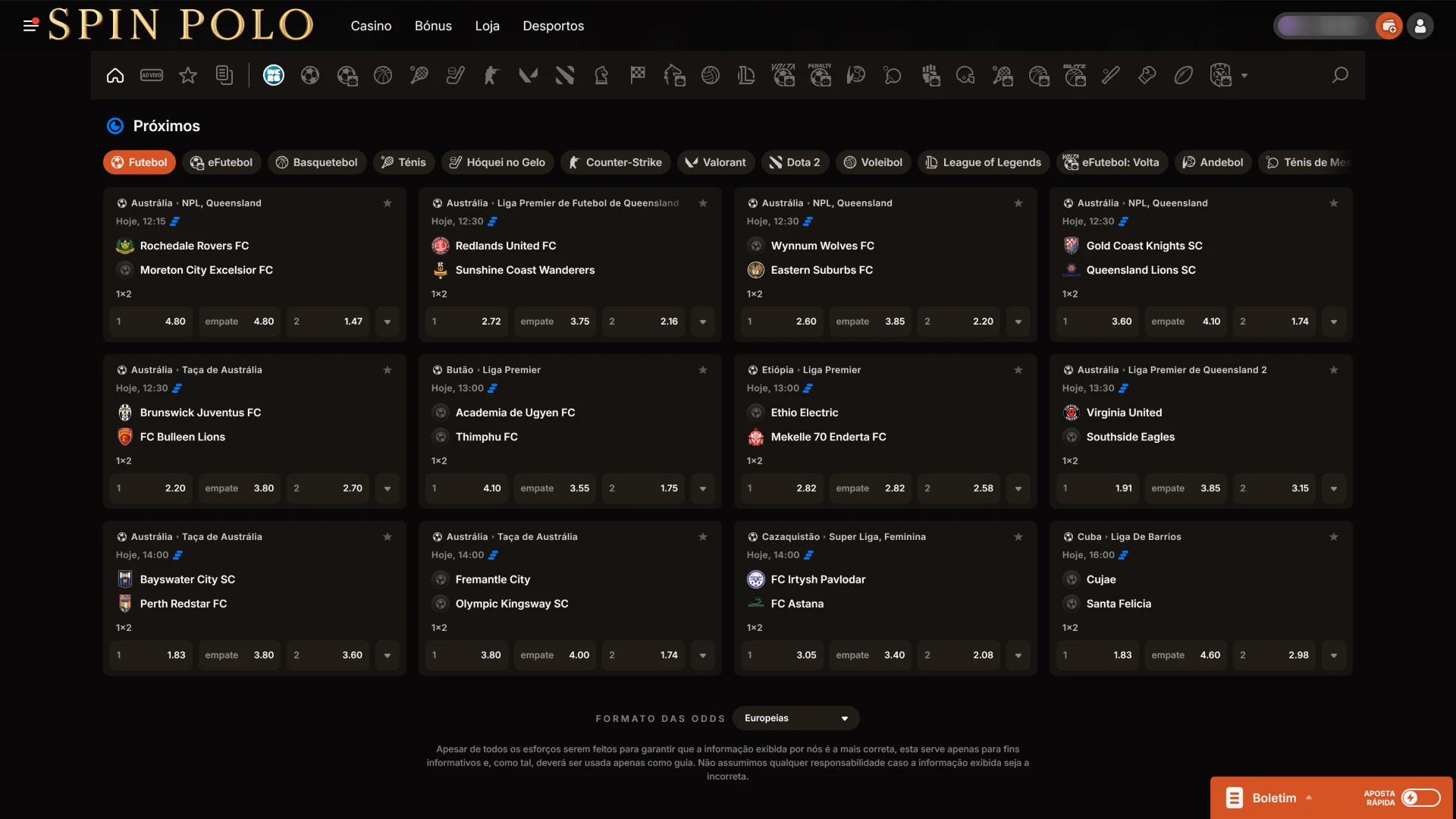The image size is (1456, 819).
Task: Favorite the Wynnum Wolves FC match star
Action: tap(1018, 203)
